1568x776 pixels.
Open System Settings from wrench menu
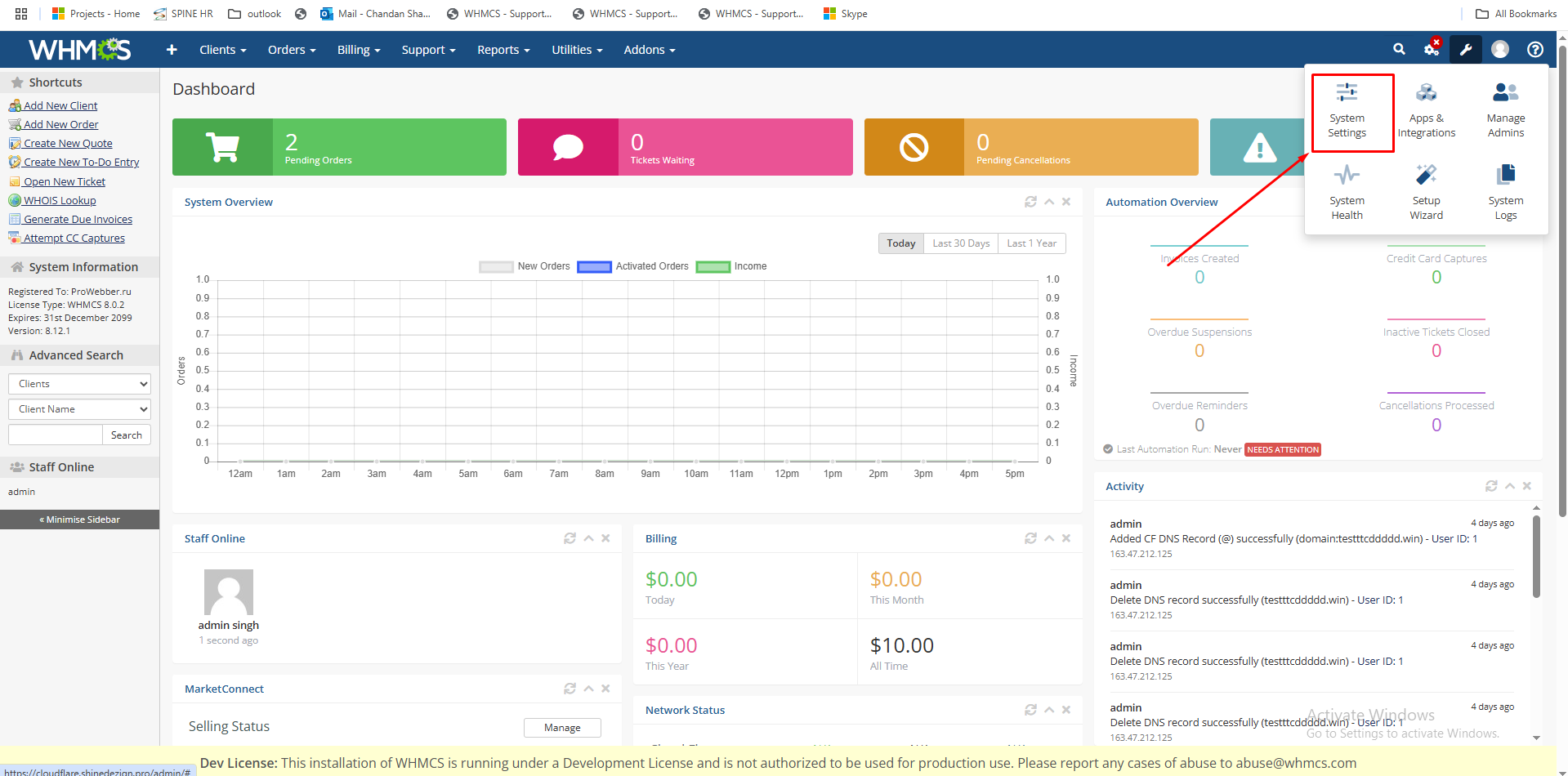coord(1346,112)
